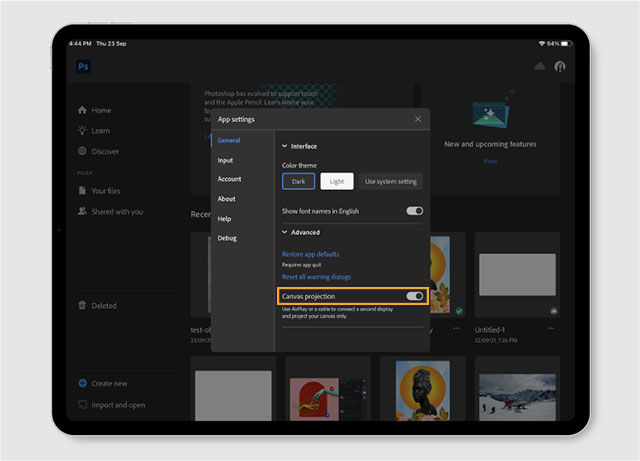Open bottom-row portrait with orange sun thumbnail
Image resolution: width=640 pixels, height=461 pixels.
(423, 390)
